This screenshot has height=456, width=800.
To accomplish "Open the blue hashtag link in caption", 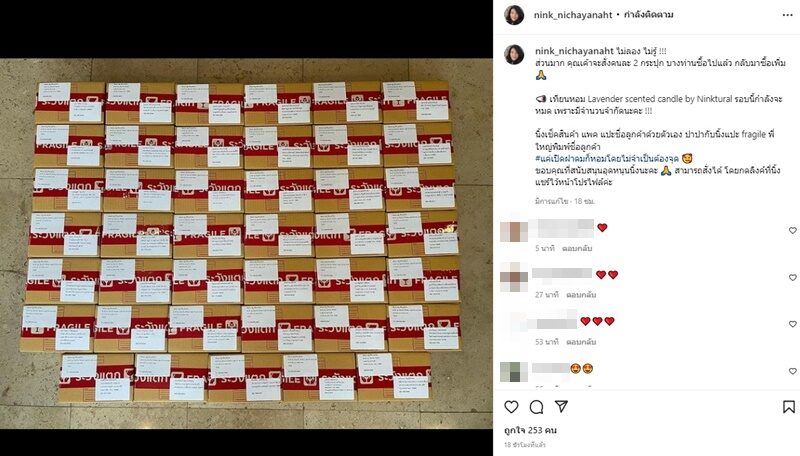I will 607,159.
